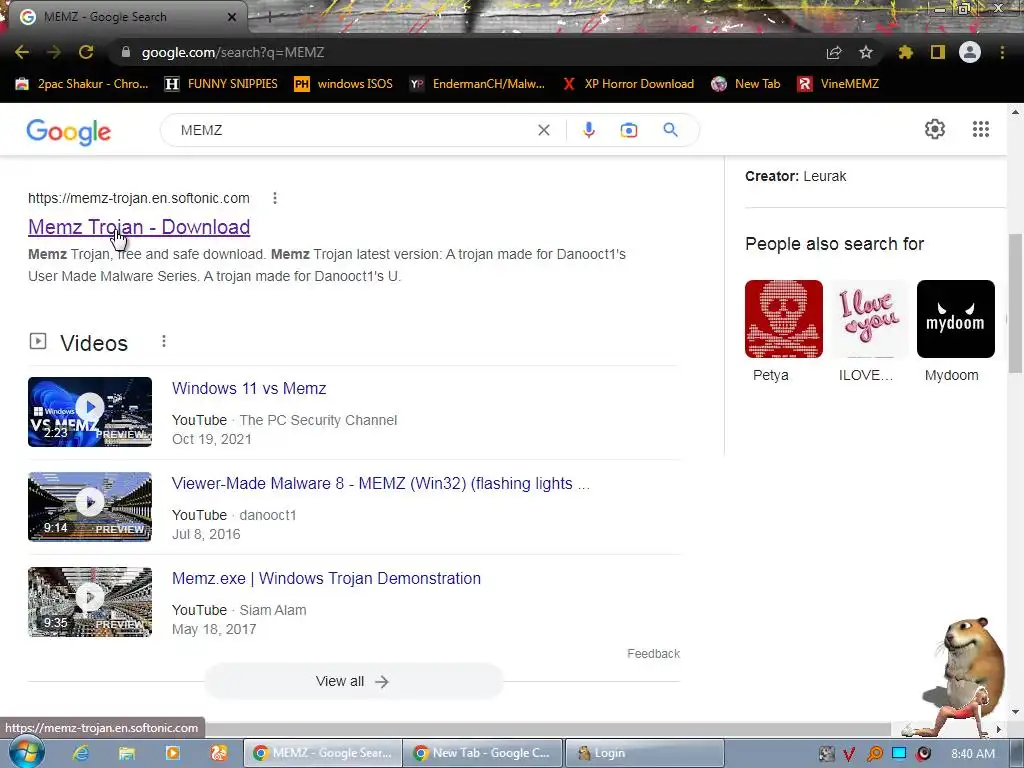Go to the Google home logo

tap(69, 131)
